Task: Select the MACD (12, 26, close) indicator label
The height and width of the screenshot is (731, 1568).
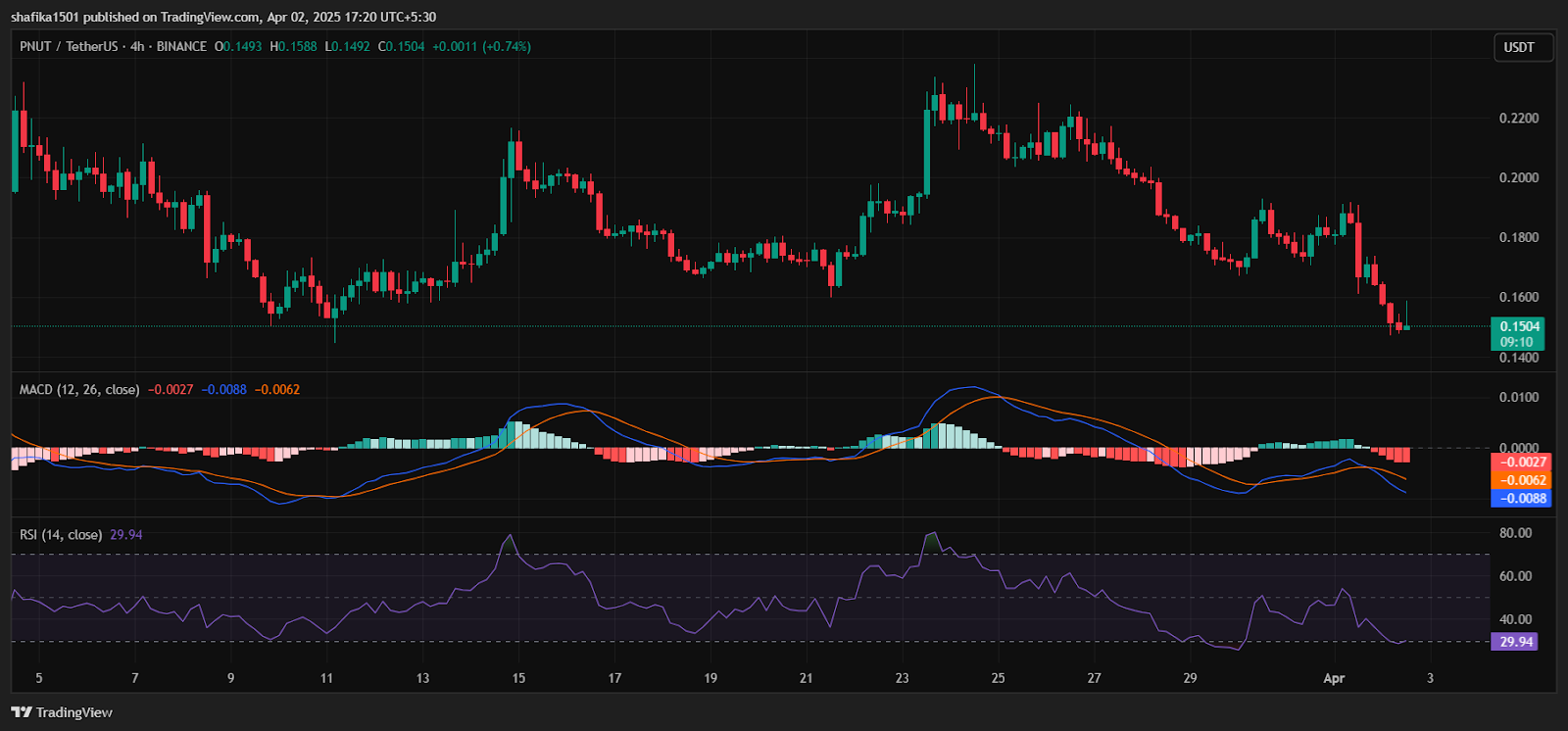Action: pyautogui.click(x=79, y=389)
